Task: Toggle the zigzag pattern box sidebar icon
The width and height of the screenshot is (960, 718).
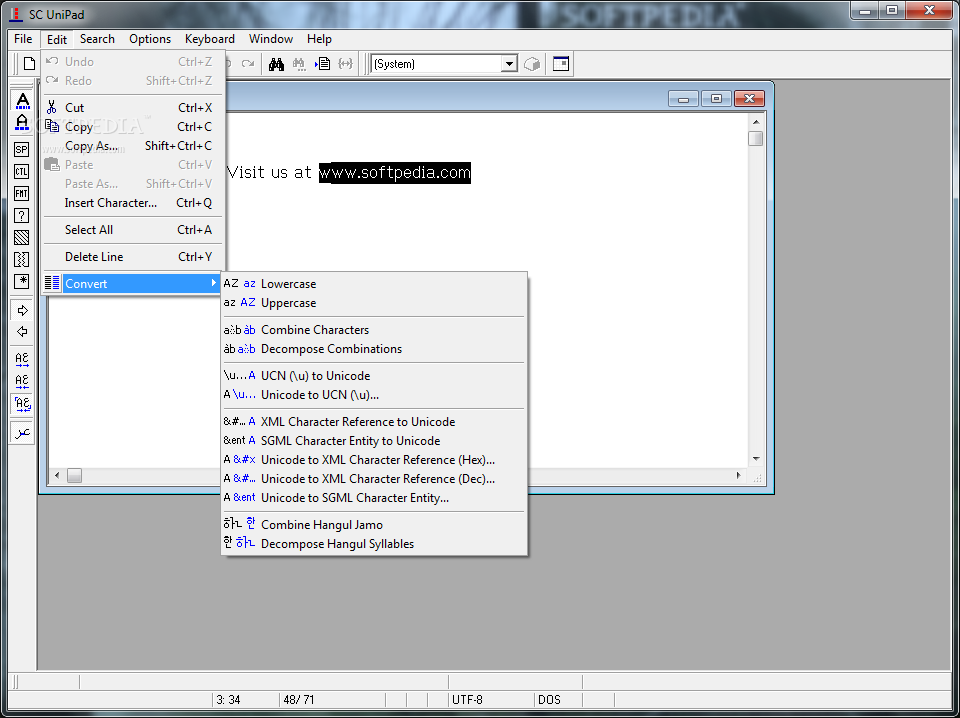Action: click(21, 260)
